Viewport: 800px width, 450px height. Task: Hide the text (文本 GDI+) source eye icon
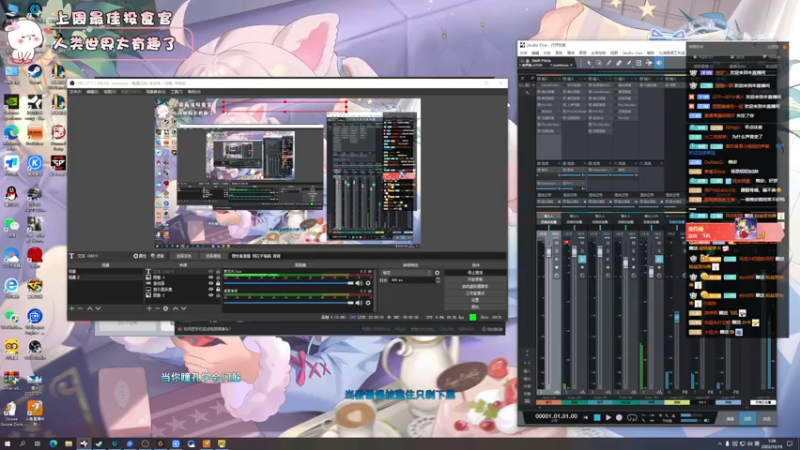pos(211,271)
